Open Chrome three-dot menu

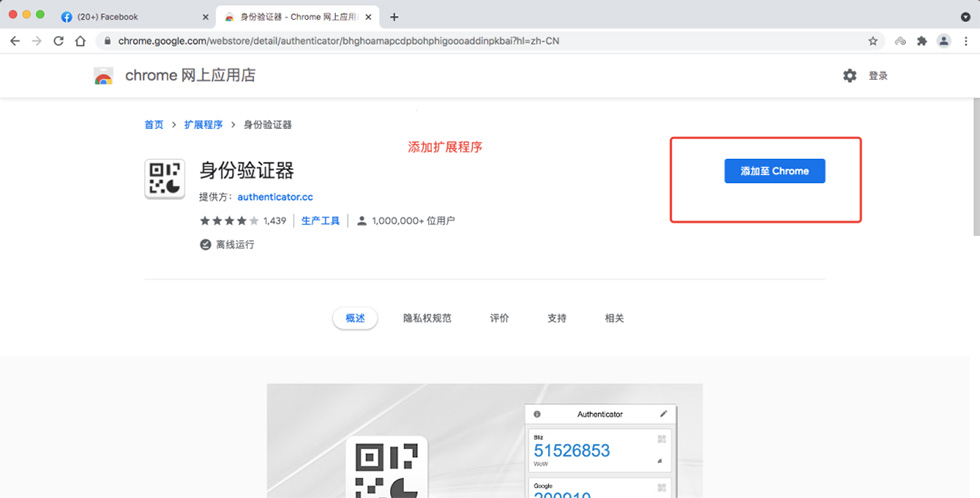point(966,41)
